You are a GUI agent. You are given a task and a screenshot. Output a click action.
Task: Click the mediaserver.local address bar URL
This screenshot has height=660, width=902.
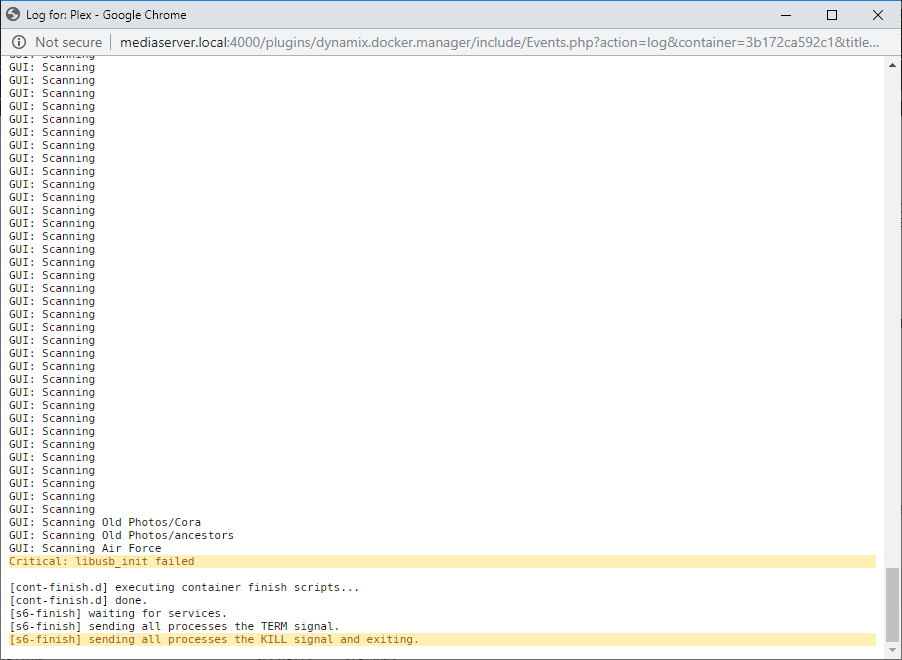pyautogui.click(x=499, y=42)
